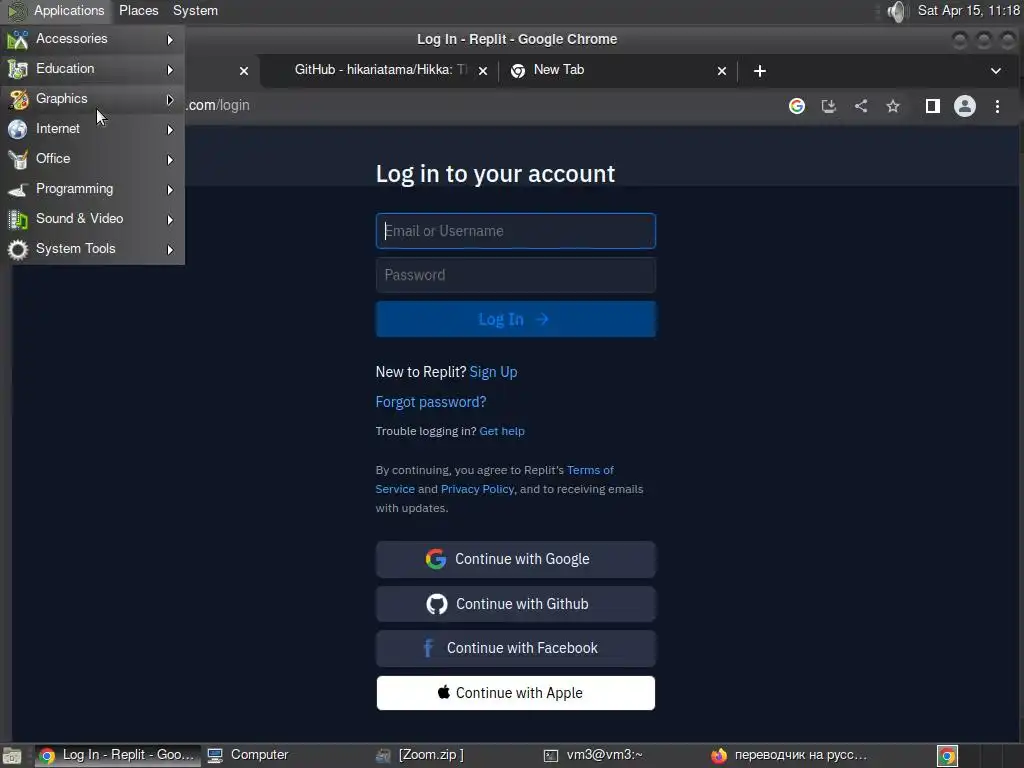Open the Office menu category
The width and height of the screenshot is (1024, 768).
[92, 159]
